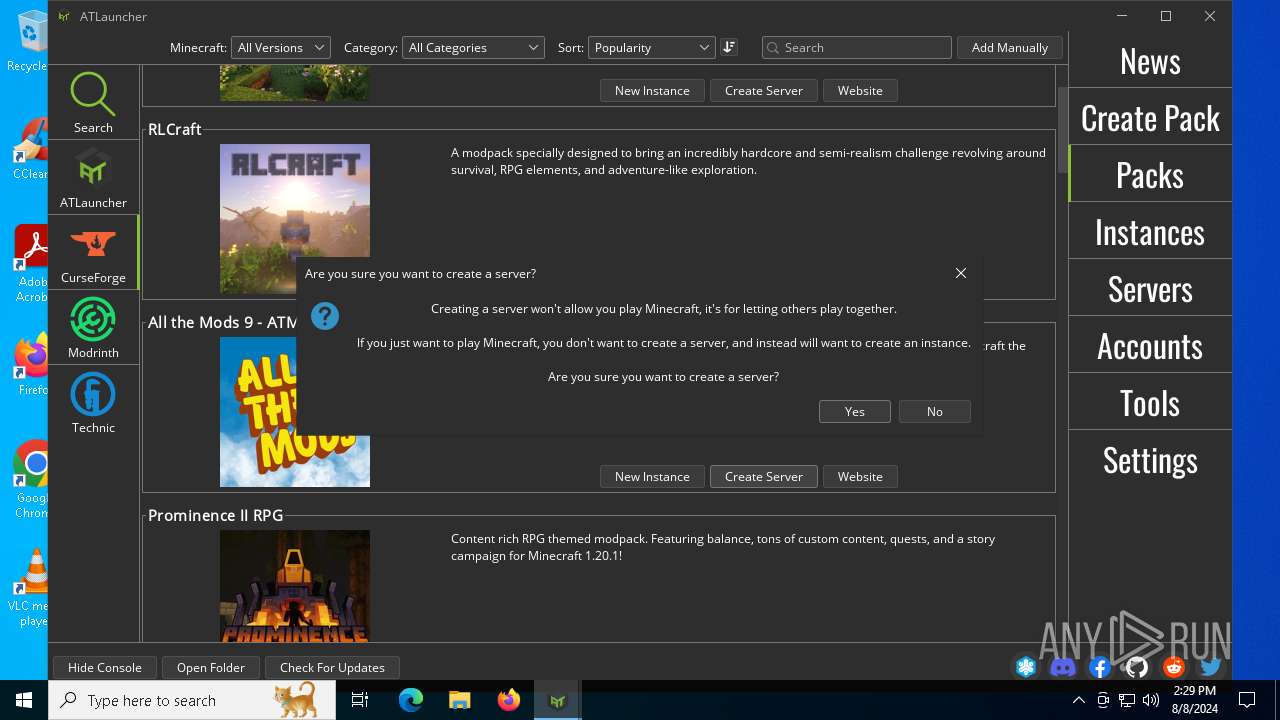The image size is (1280, 720).
Task: Select the ATLauncher packs source
Action: point(93,178)
